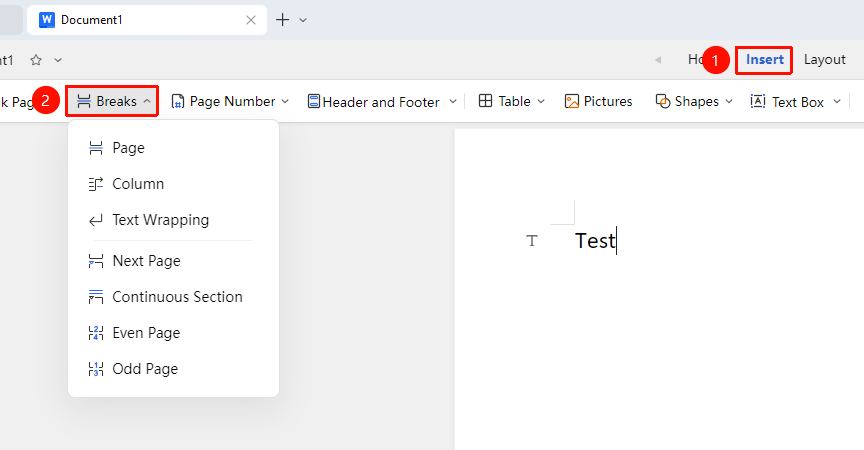Screen dimensions: 864x450
Task: Star the document as favorite
Action: pyautogui.click(x=36, y=60)
